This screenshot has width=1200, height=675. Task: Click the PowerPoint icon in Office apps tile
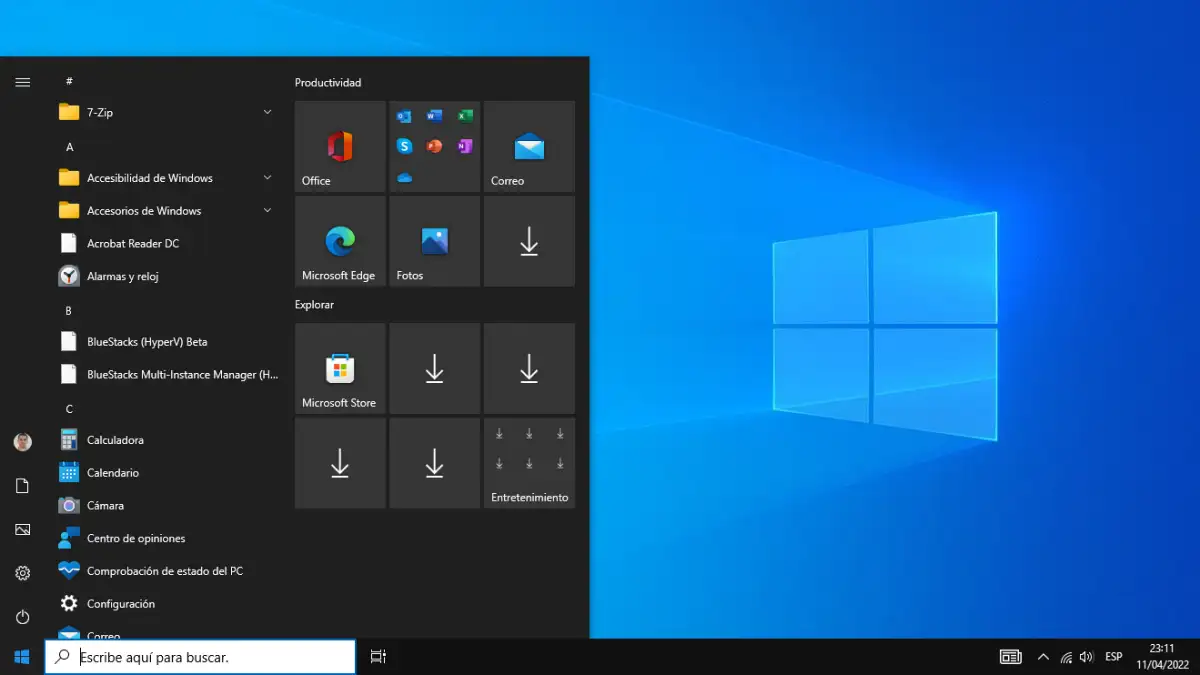click(x=434, y=146)
